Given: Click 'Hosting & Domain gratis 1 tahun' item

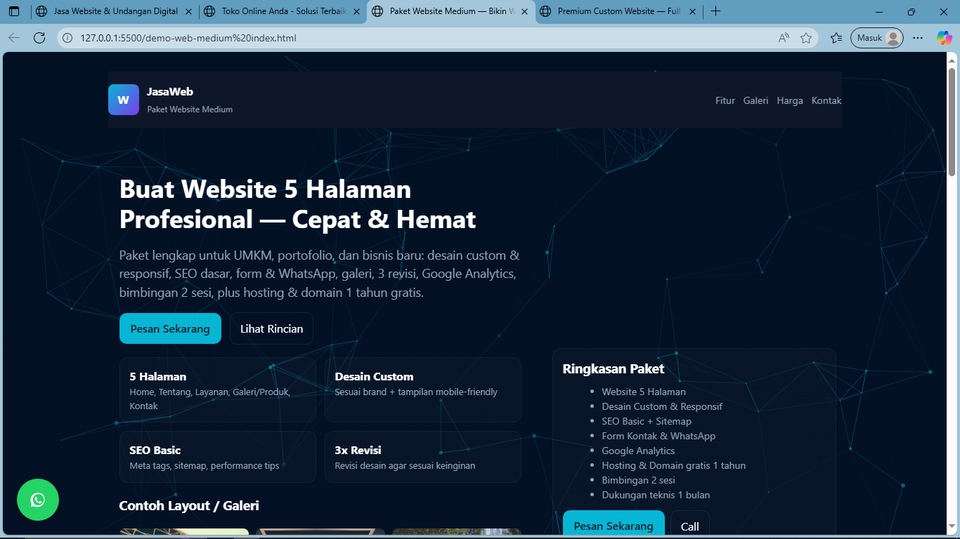Looking at the screenshot, I should click(x=673, y=465).
